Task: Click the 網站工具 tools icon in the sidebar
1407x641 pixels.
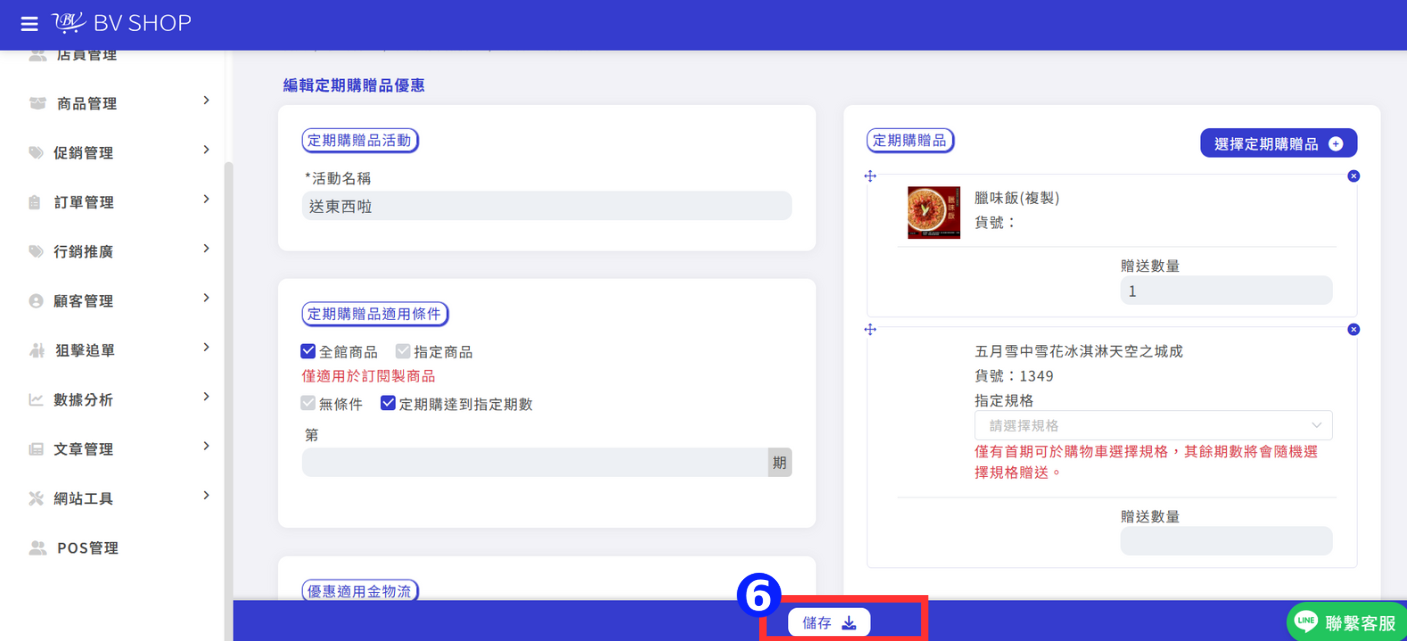Action: (x=36, y=498)
